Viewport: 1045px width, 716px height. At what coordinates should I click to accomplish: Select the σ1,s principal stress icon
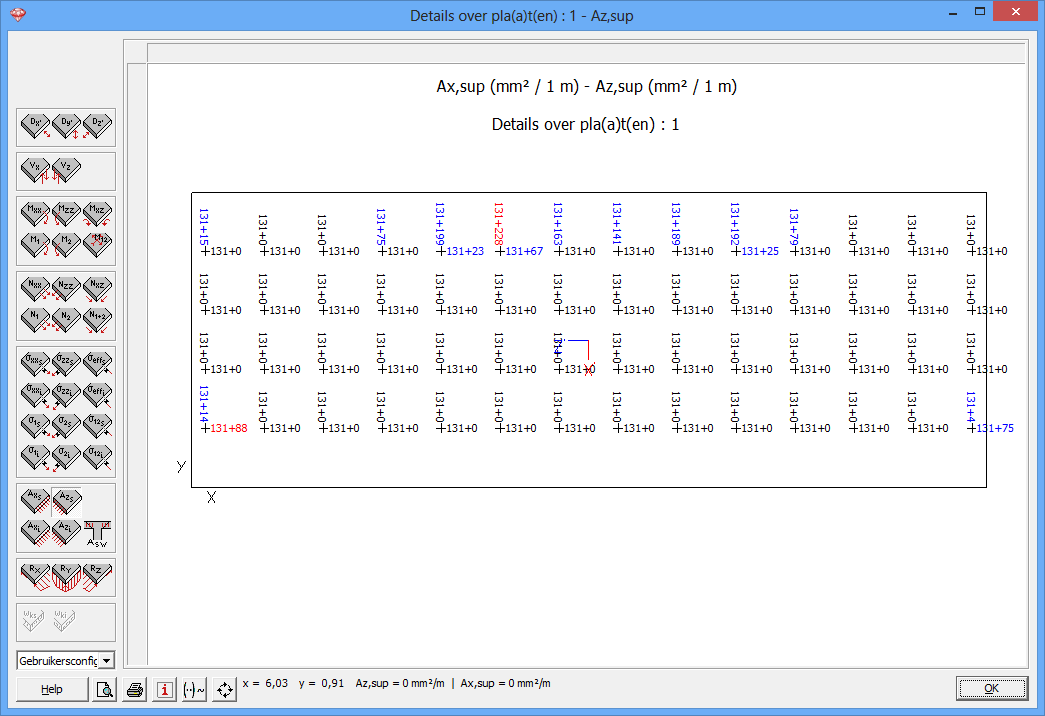pos(35,425)
